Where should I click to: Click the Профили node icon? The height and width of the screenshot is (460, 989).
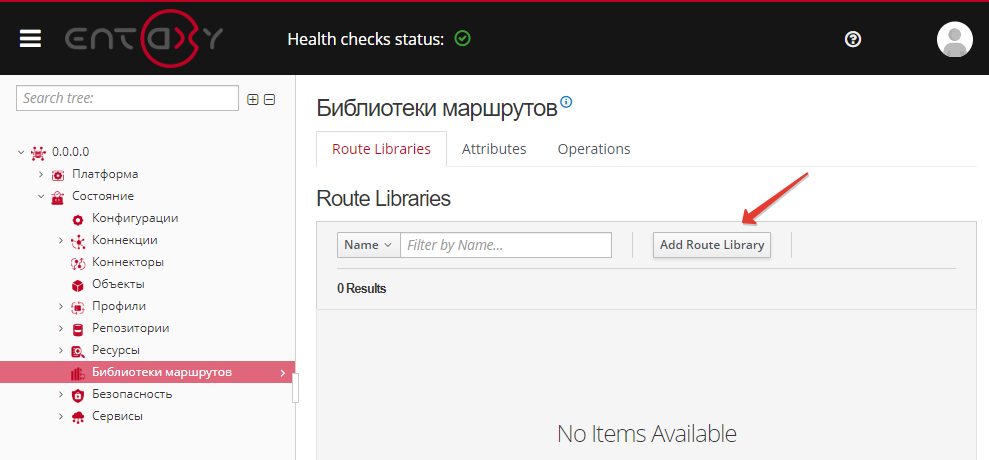(78, 307)
